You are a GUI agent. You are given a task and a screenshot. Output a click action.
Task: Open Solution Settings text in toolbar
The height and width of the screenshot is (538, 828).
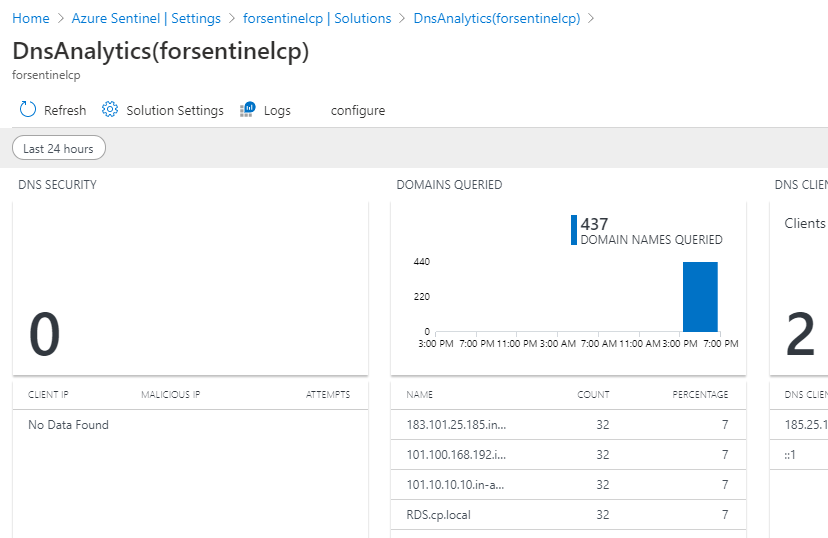coord(175,110)
